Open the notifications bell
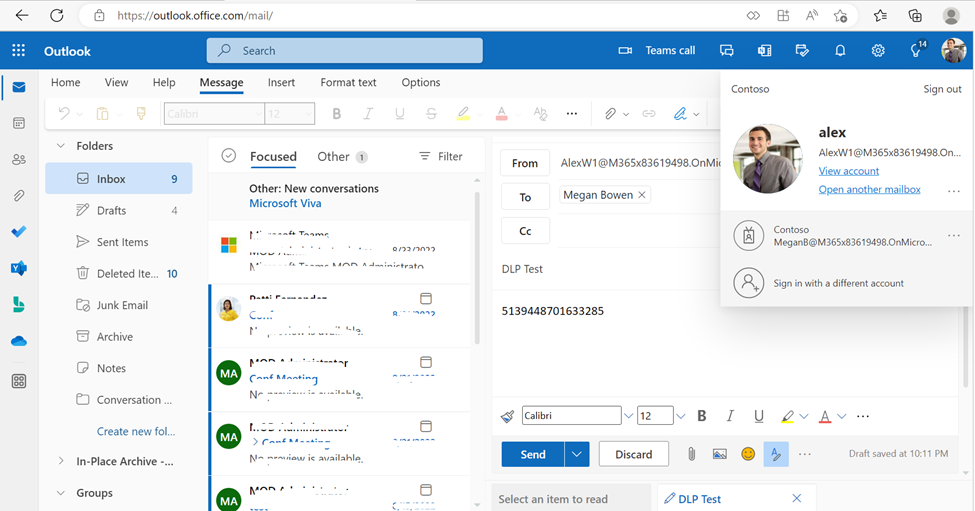975x511 pixels. click(x=840, y=51)
